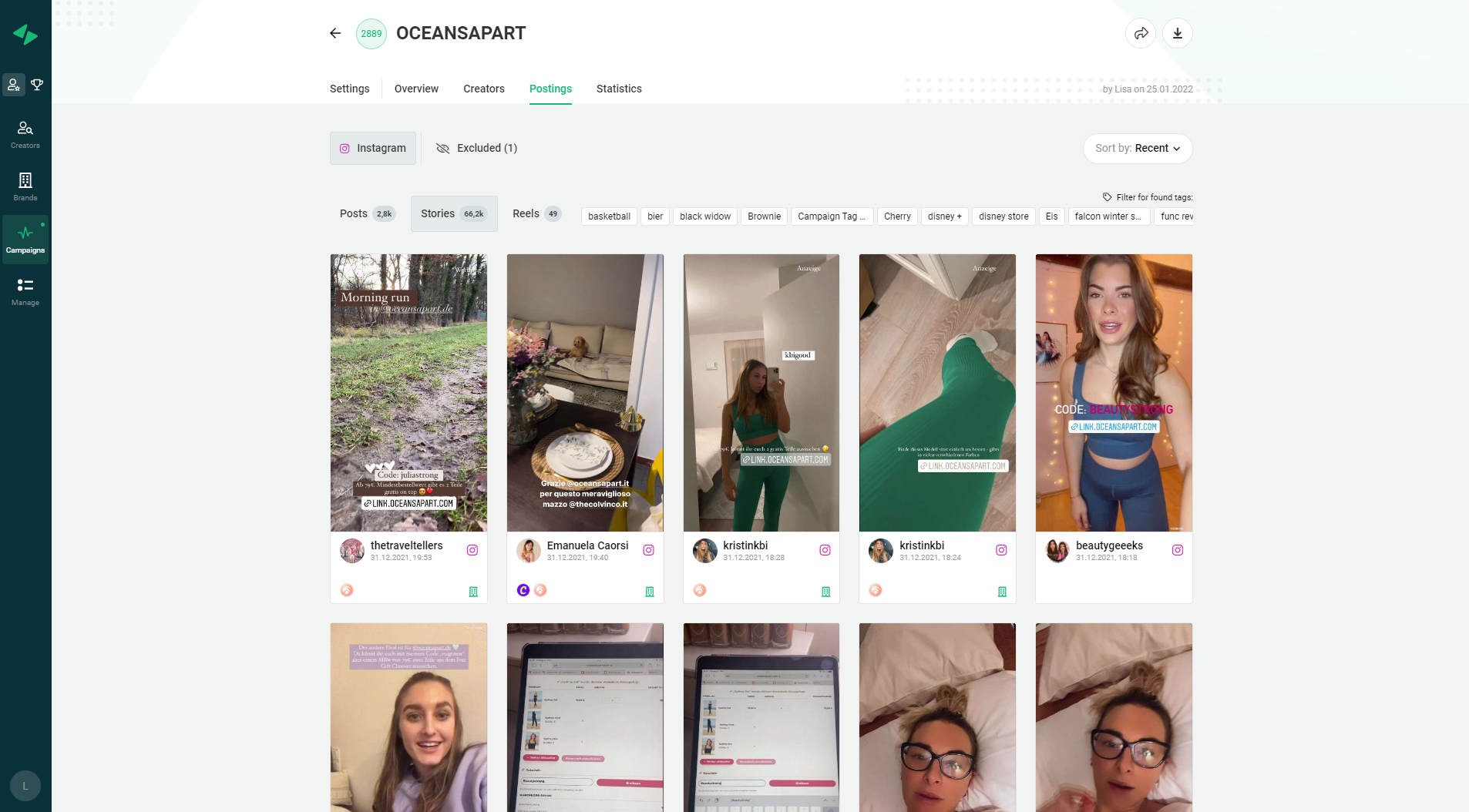Image resolution: width=1469 pixels, height=812 pixels.
Task: Click the share icon near the campaign title
Action: click(1141, 33)
